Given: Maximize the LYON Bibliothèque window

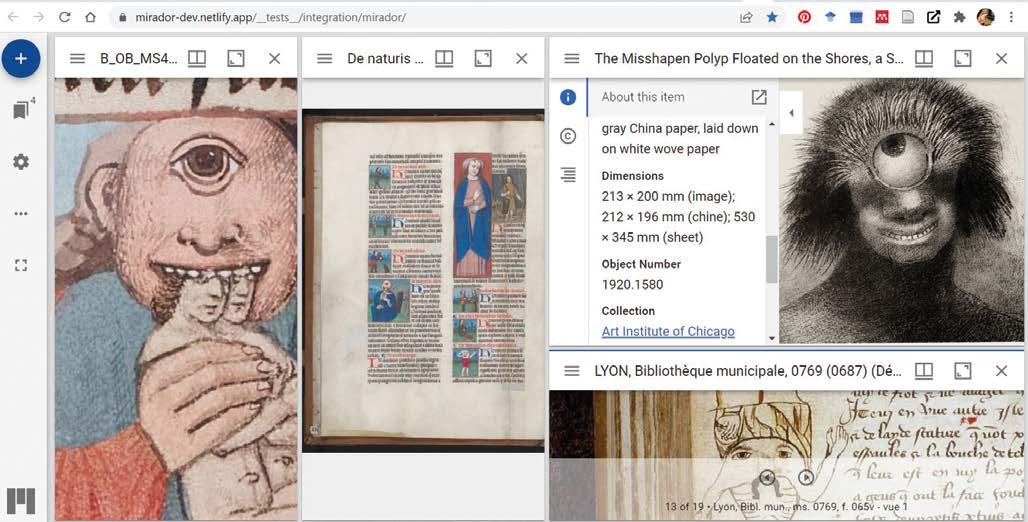Looking at the screenshot, I should [962, 371].
